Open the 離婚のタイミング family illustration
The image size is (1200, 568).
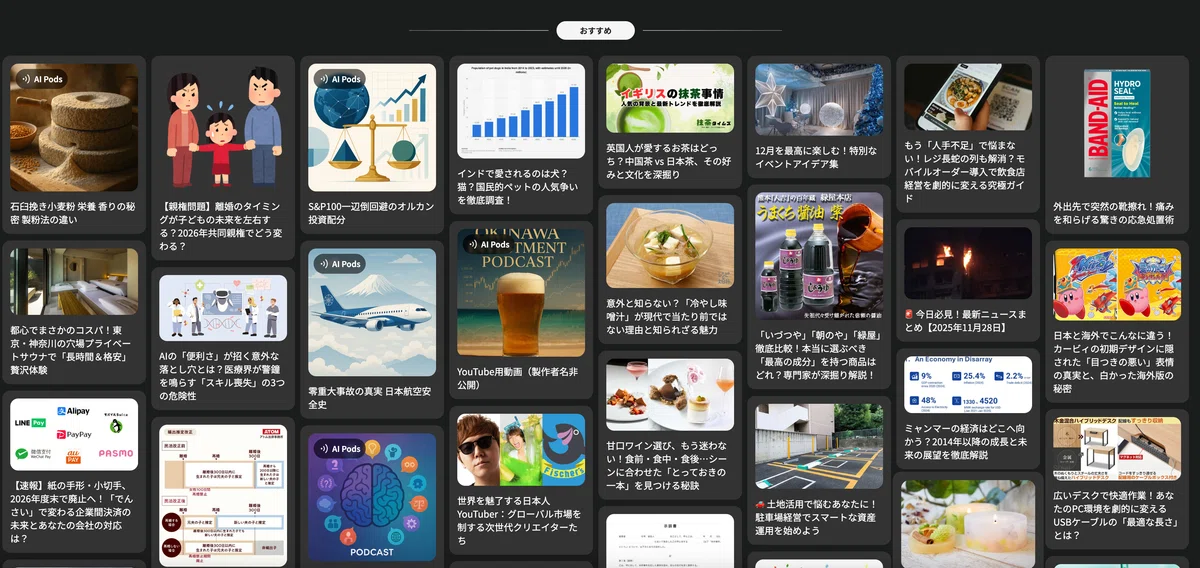pyautogui.click(x=223, y=127)
